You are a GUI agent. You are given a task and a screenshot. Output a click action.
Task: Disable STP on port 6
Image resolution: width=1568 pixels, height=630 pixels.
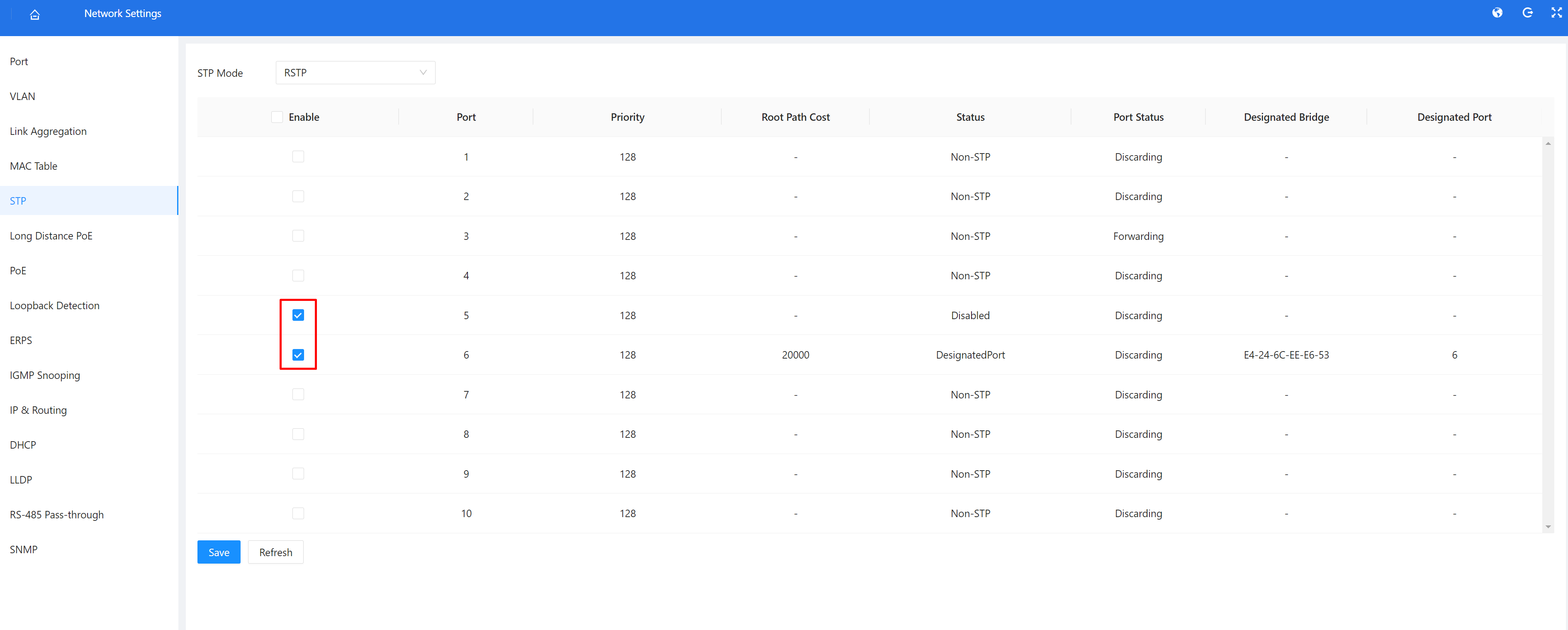coord(298,354)
